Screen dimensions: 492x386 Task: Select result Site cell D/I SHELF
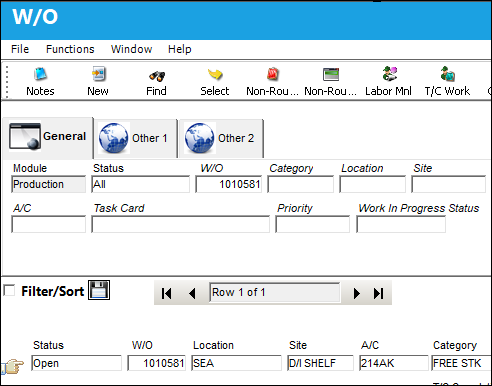pos(320,363)
